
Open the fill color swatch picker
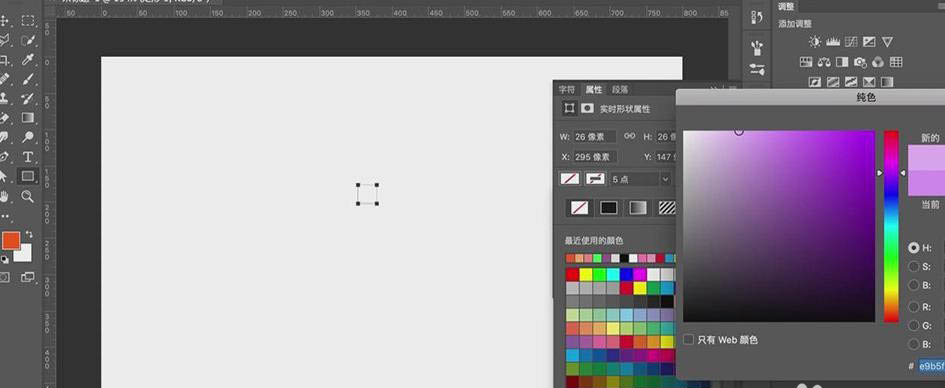pos(570,179)
